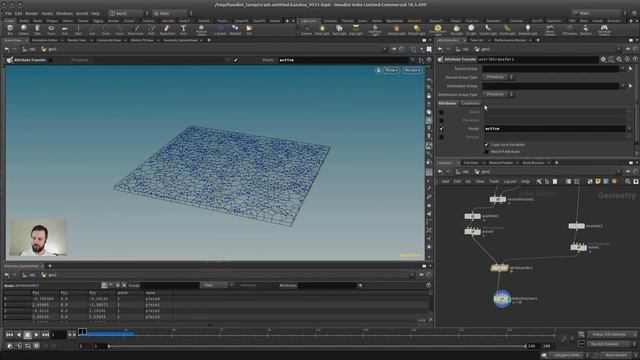The height and width of the screenshot is (360, 640).
Task: Select the Platonic Solids shelf tool
Action: click(201, 29)
